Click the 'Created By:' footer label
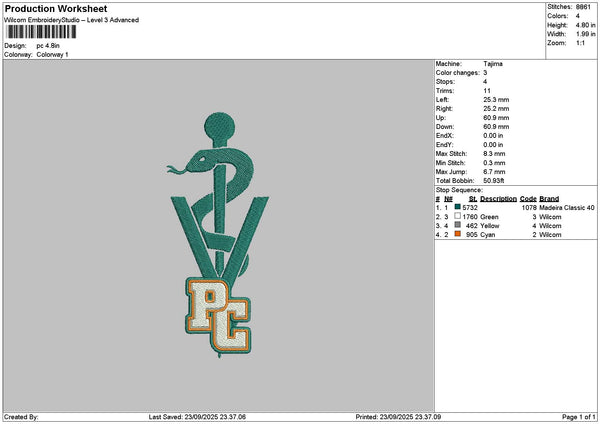The width and height of the screenshot is (600, 424). click(x=21, y=417)
